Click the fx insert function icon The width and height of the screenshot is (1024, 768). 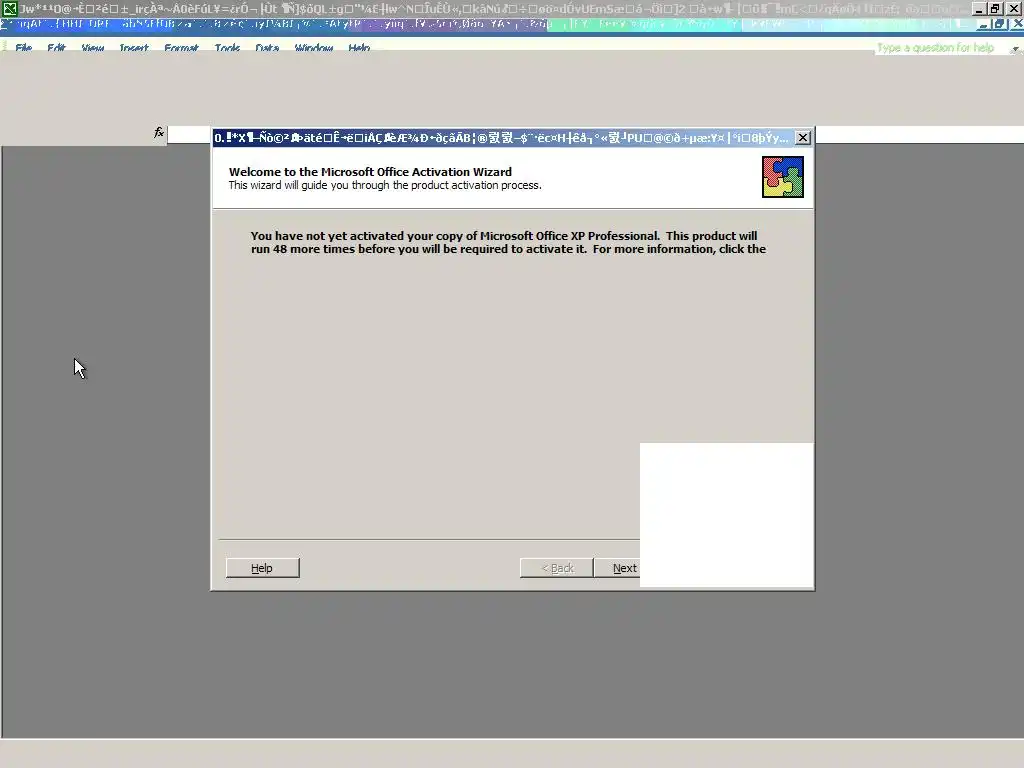tap(159, 133)
